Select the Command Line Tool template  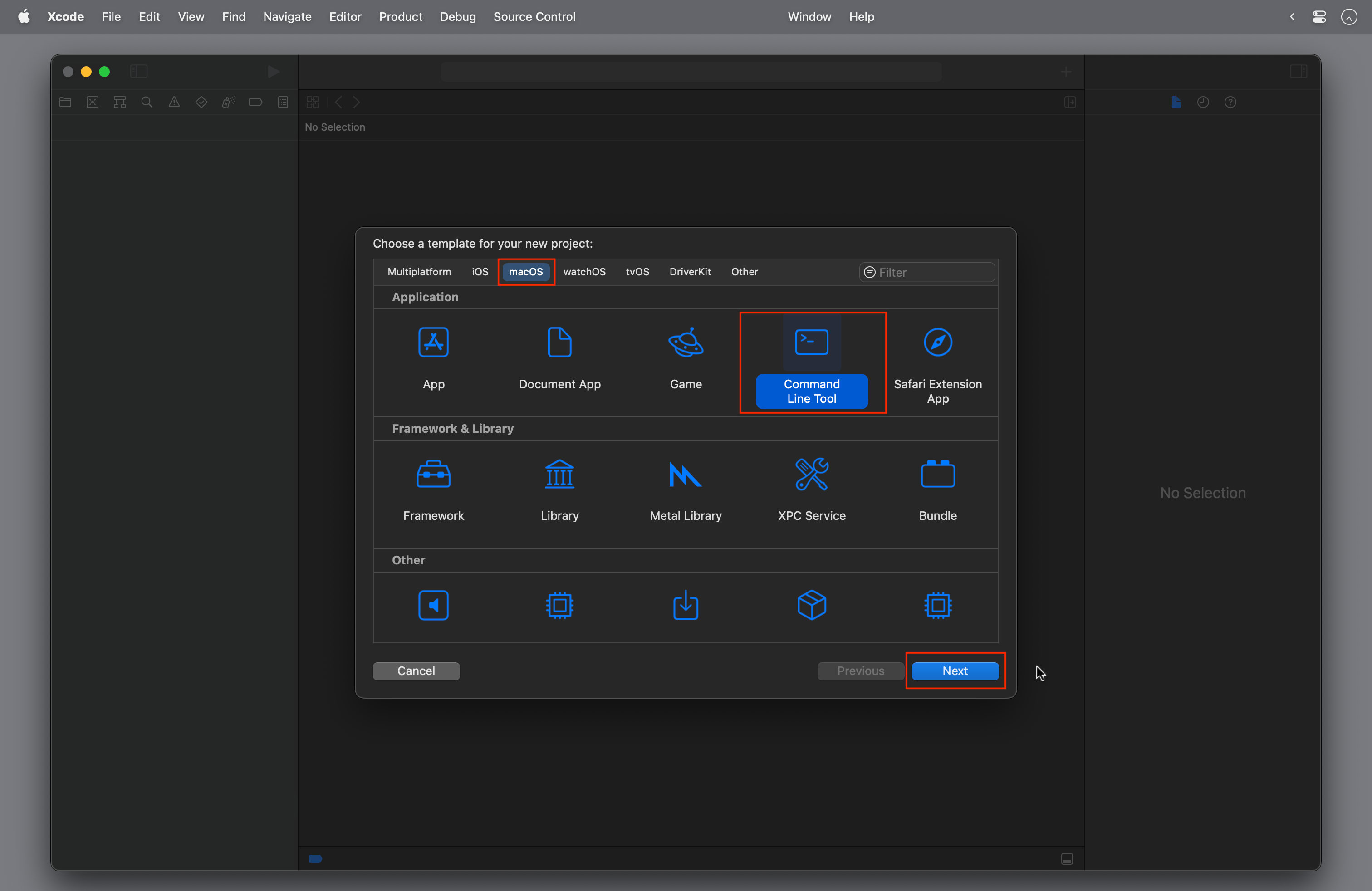pyautogui.click(x=812, y=363)
